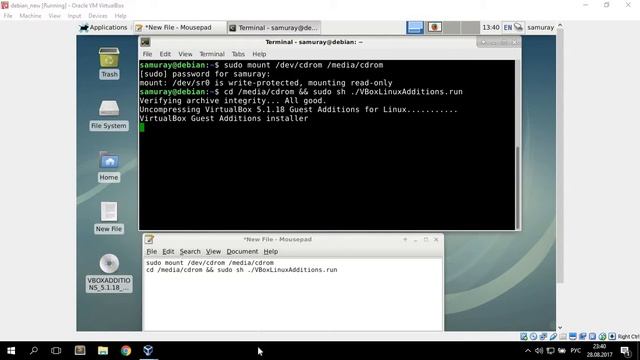The height and width of the screenshot is (360, 640).
Task: Open the File System desktop icon
Action: pyautogui.click(x=109, y=115)
